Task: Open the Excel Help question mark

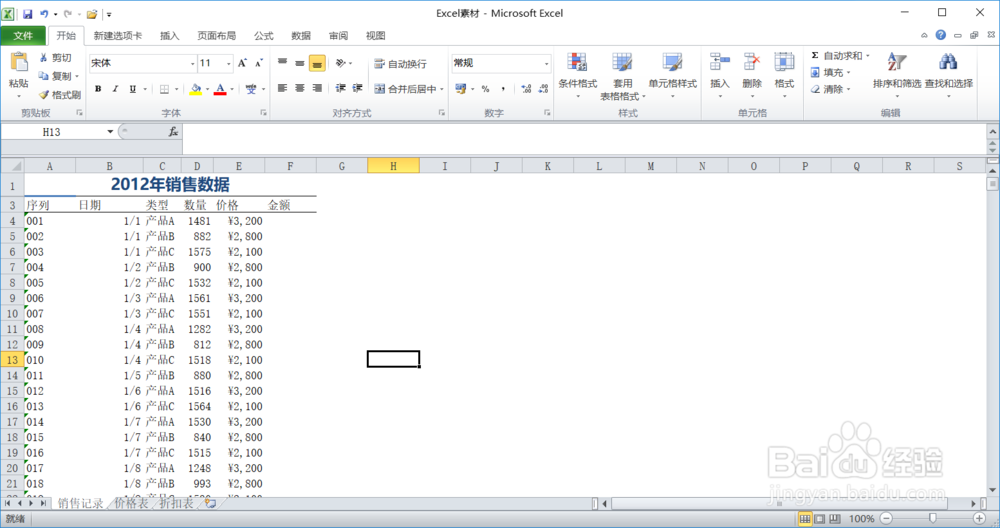Action: point(941,35)
